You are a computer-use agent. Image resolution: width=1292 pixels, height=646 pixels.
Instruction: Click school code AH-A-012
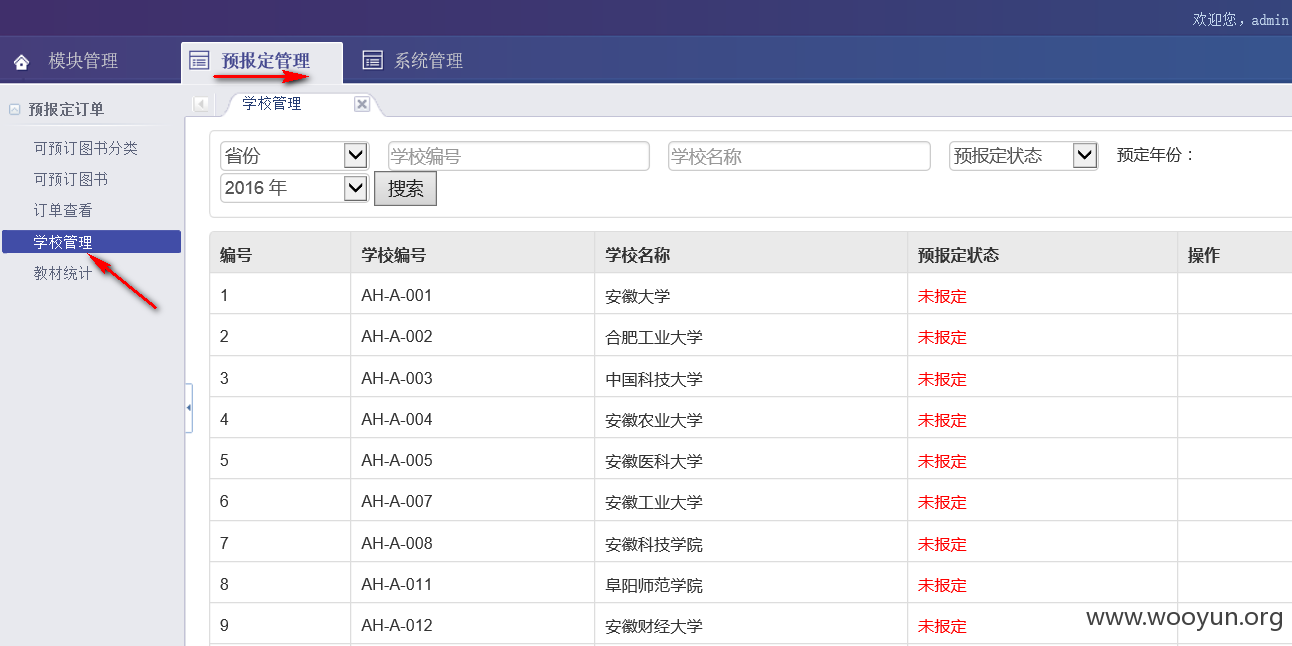(x=397, y=625)
